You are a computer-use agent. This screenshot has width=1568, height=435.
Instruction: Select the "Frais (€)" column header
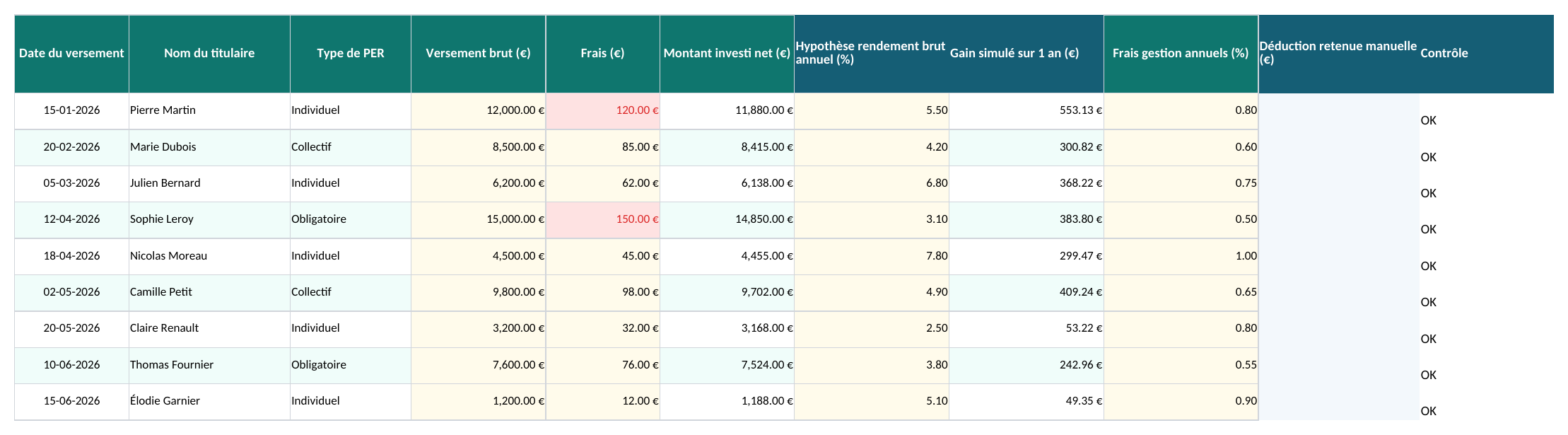pyautogui.click(x=603, y=54)
